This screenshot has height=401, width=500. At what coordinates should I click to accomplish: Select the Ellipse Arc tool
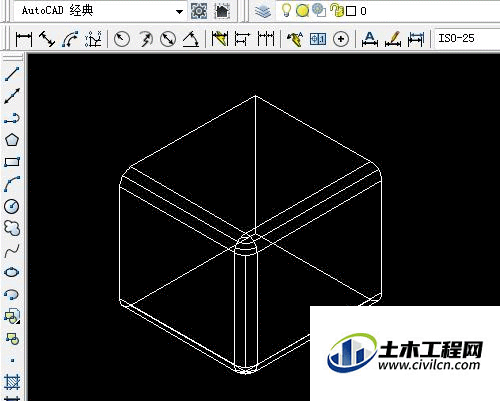(12, 294)
